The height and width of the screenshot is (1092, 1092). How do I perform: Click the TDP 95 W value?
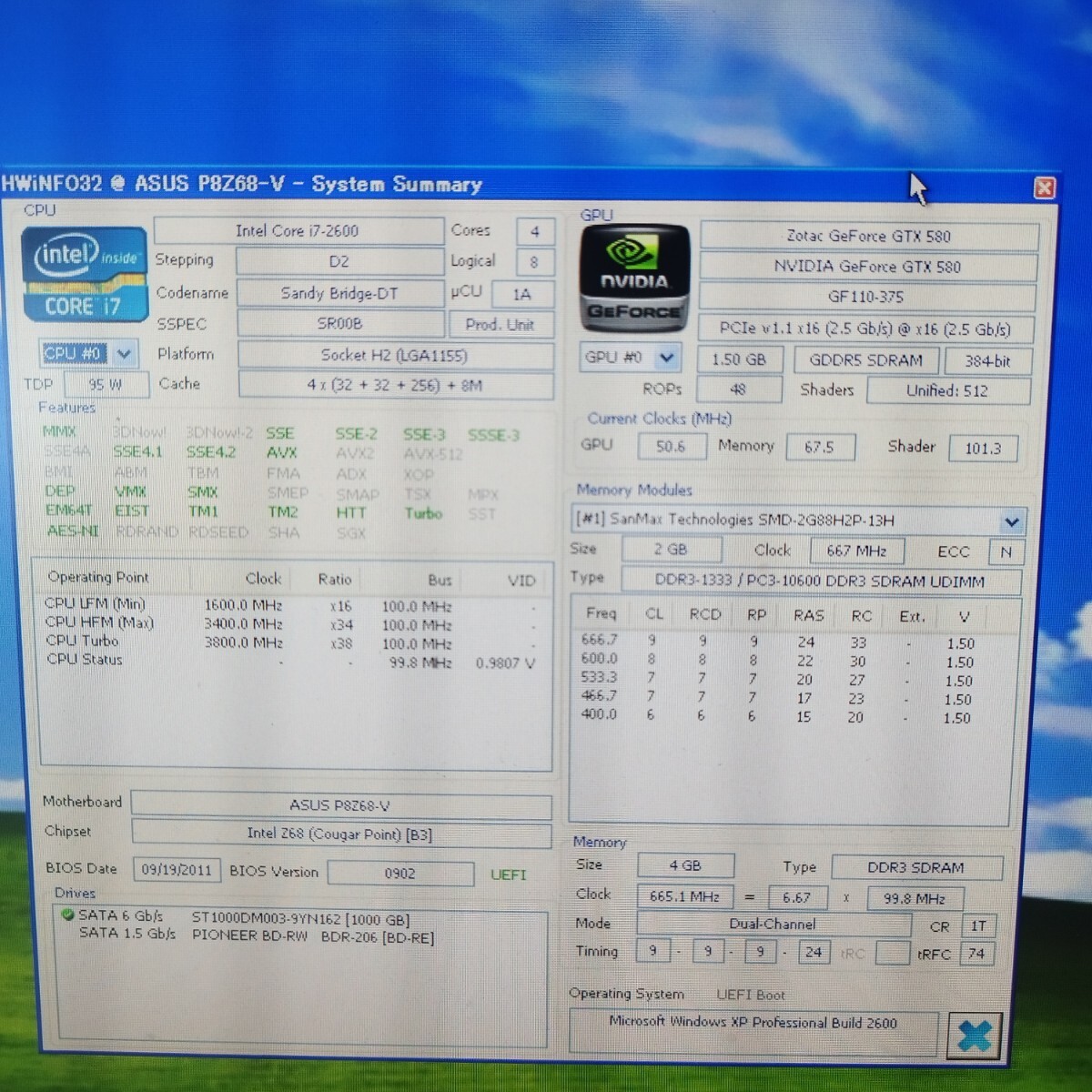point(106,385)
